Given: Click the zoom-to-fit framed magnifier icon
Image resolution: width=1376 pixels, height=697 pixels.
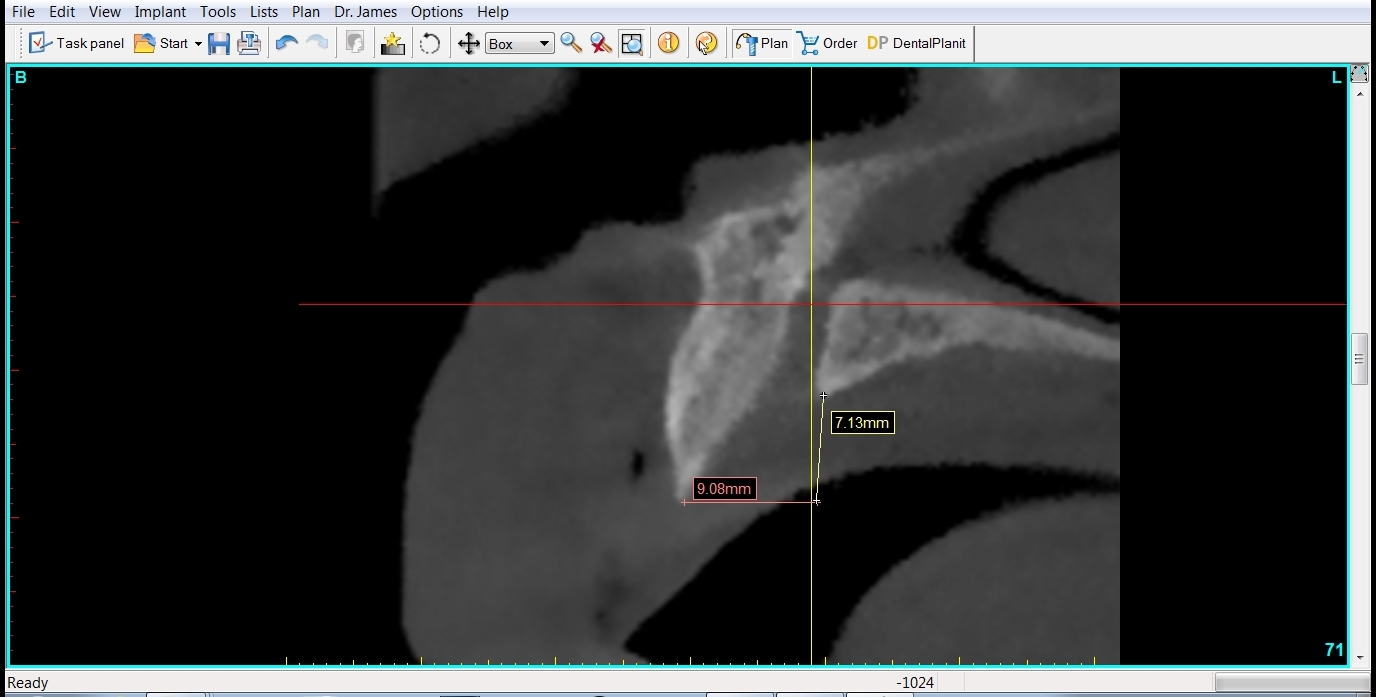Looking at the screenshot, I should click(632, 43).
